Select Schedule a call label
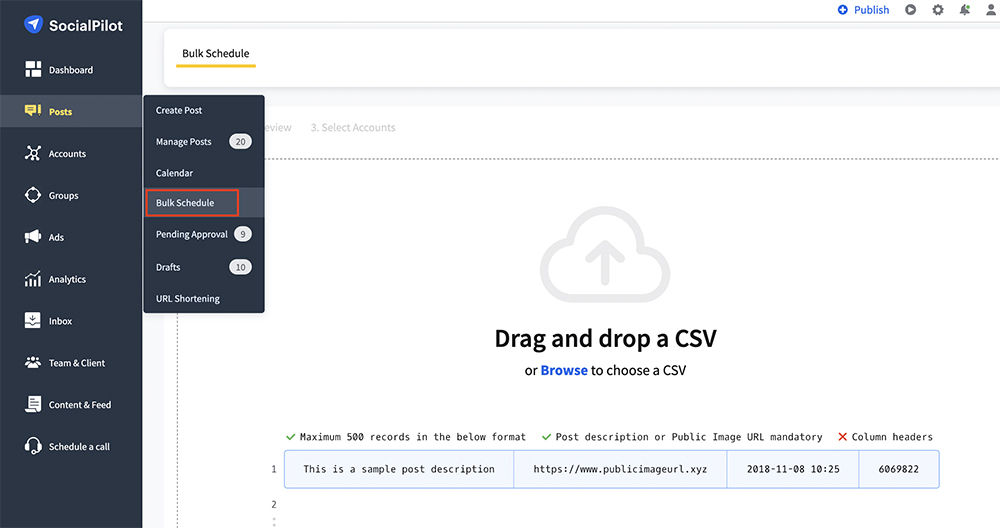Screen dimensions: 1000x528 (79, 447)
